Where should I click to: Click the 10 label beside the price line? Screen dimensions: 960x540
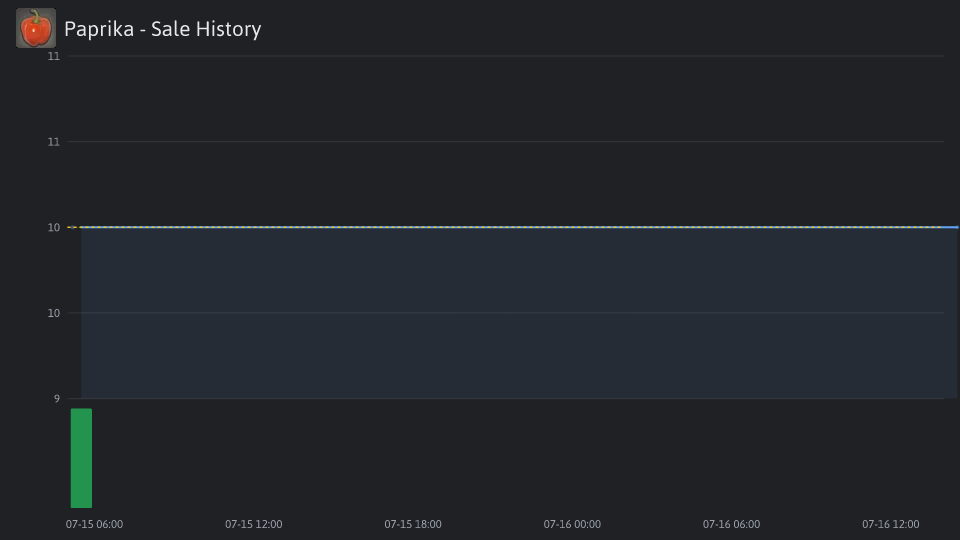click(x=54, y=228)
